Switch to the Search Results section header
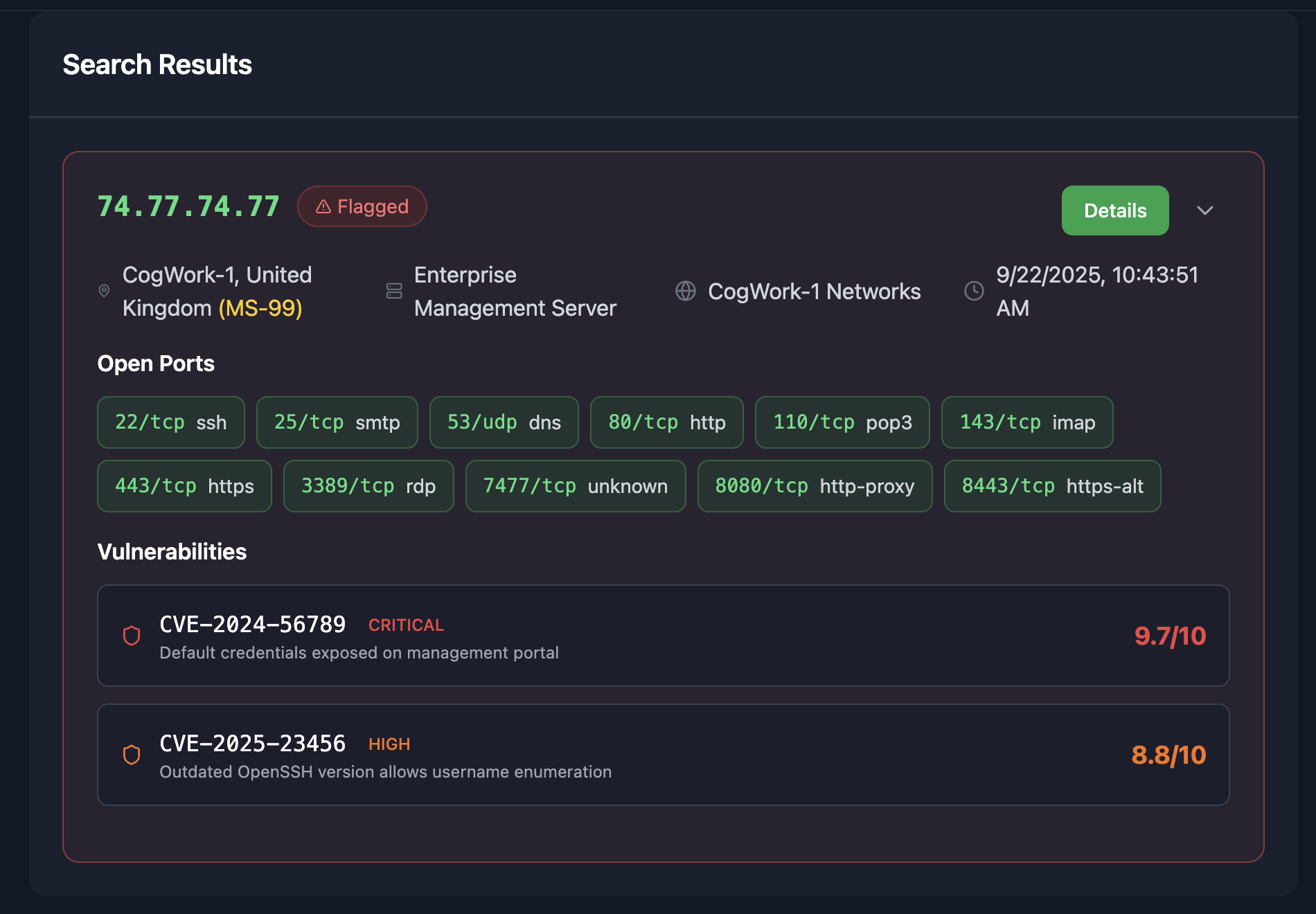The image size is (1316, 914). tap(157, 64)
